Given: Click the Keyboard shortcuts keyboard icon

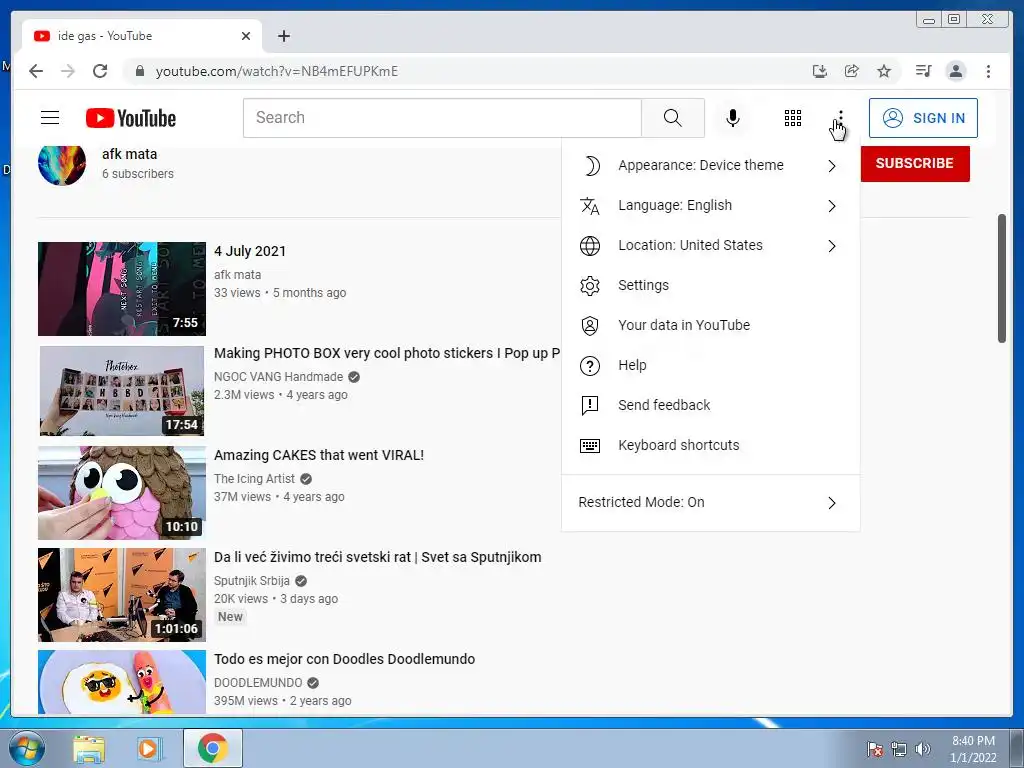Looking at the screenshot, I should pyautogui.click(x=590, y=445).
